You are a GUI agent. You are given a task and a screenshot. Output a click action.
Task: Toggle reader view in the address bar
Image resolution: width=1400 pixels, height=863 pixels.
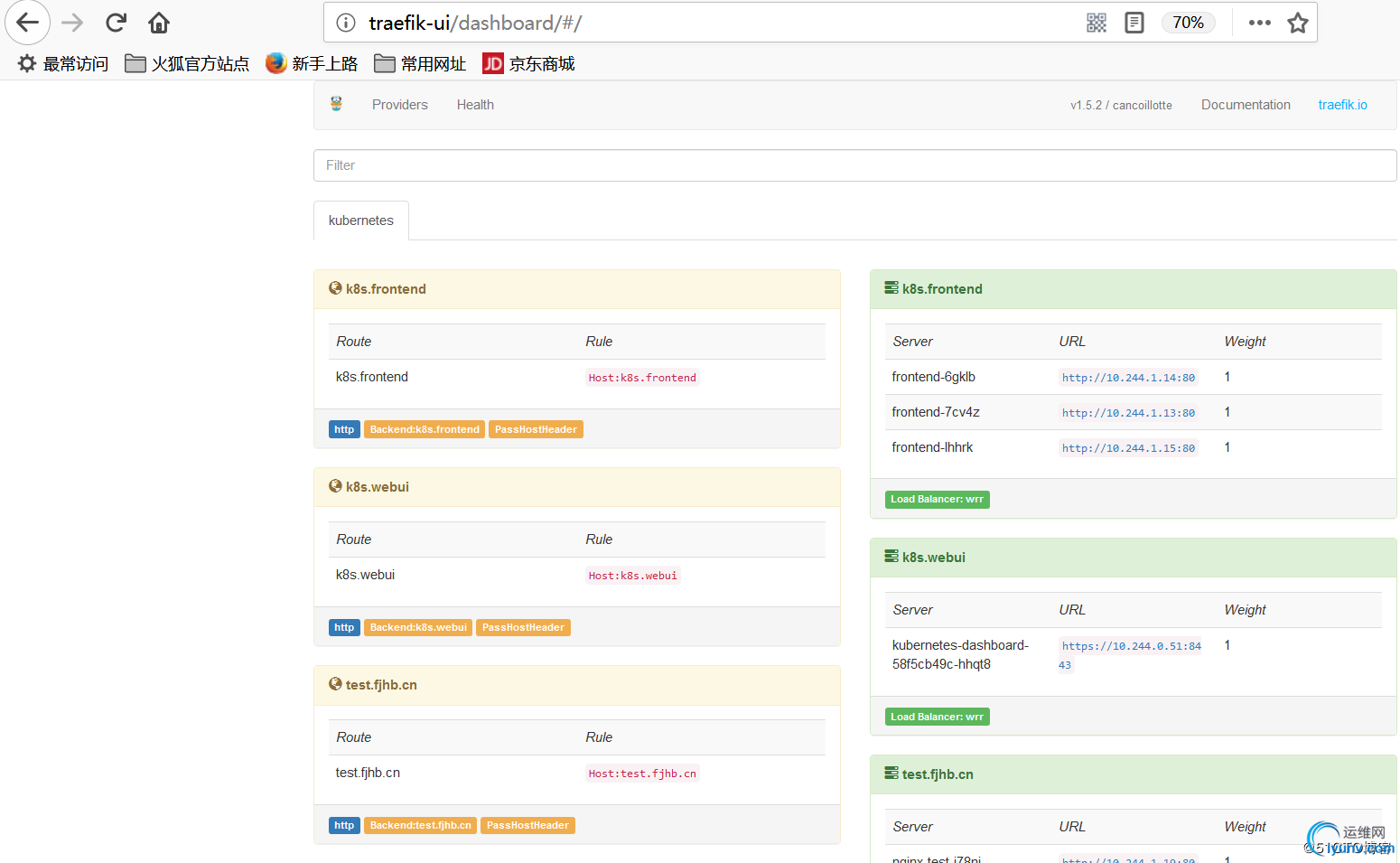(1134, 23)
